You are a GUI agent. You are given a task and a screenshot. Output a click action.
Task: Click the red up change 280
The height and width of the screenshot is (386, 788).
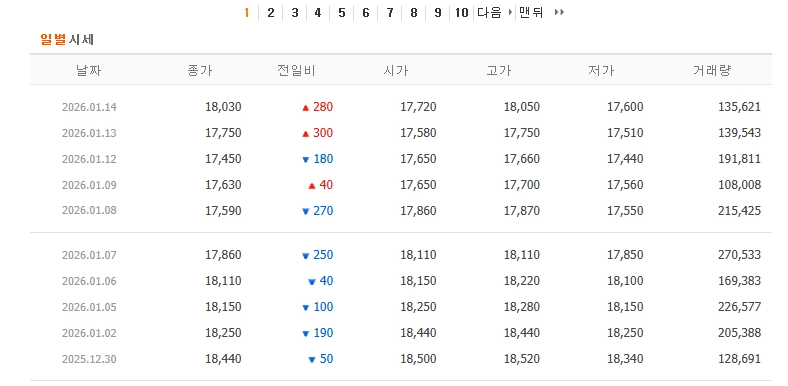[x=317, y=107]
